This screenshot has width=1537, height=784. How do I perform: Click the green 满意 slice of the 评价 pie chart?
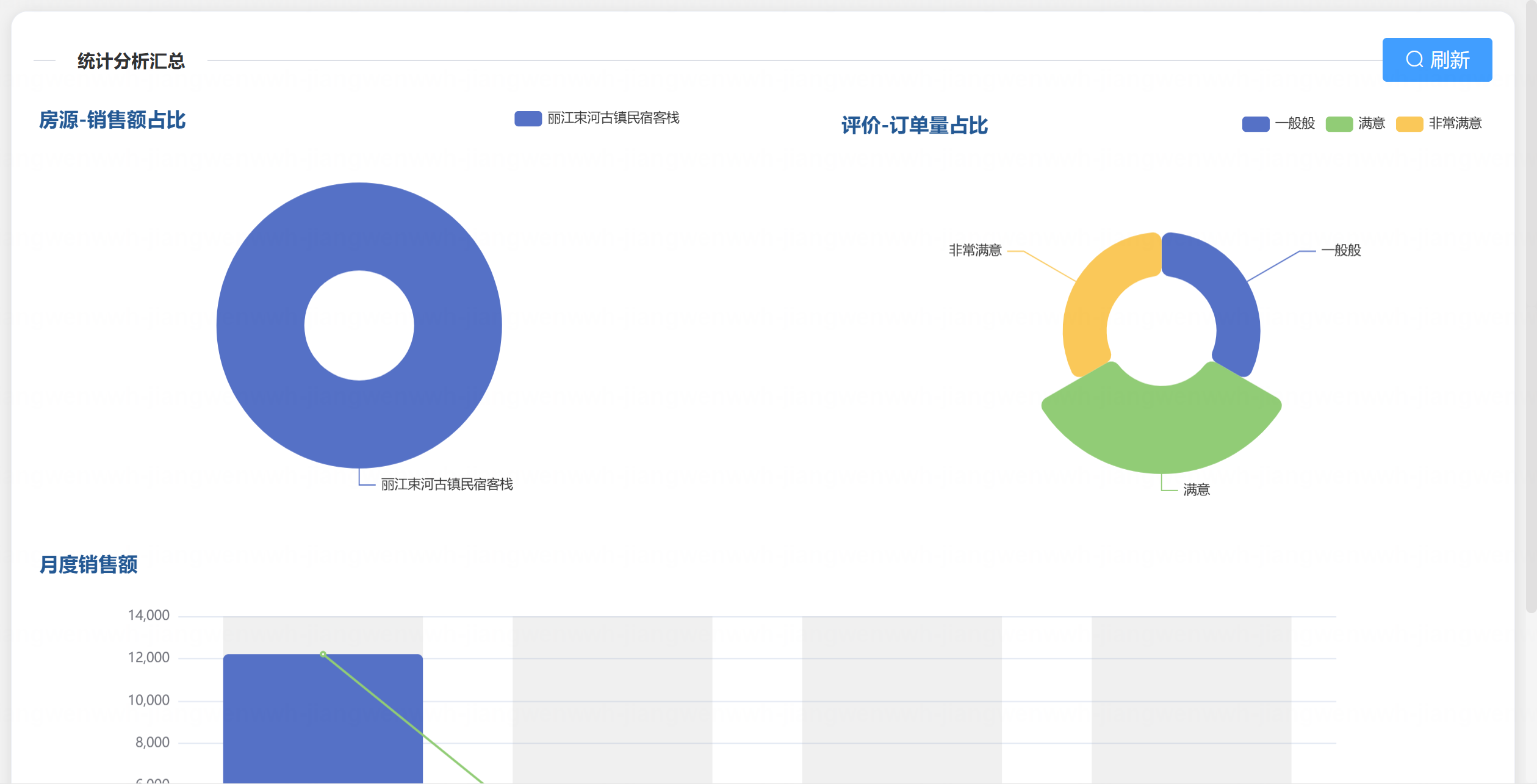click(x=1161, y=427)
